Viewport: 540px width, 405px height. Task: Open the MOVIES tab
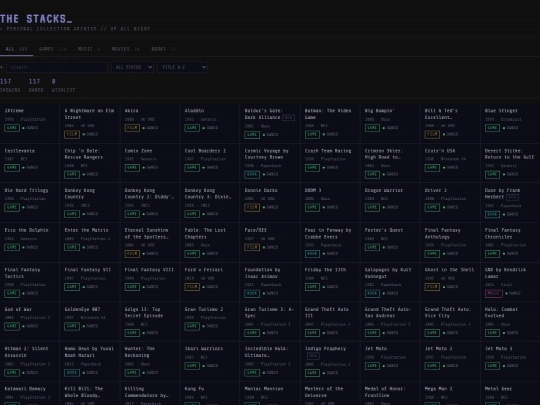[x=125, y=49]
